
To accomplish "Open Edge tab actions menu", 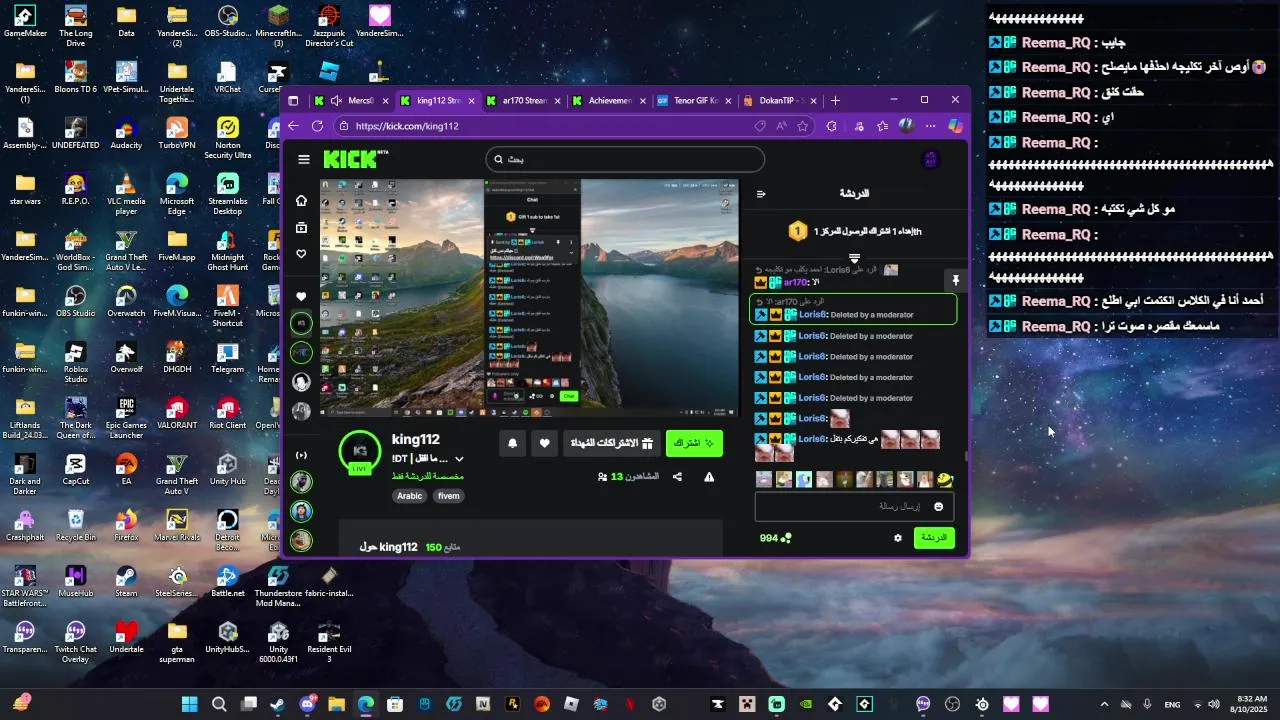I will click(293, 100).
